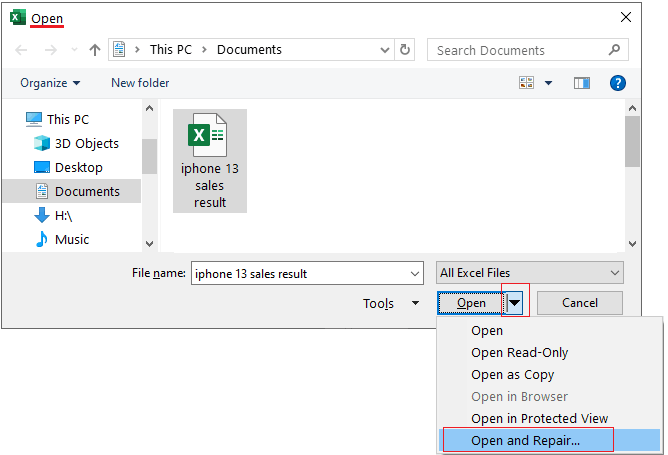Viewport: 668px width, 455px height.
Task: Open the help question mark icon
Action: 618,83
